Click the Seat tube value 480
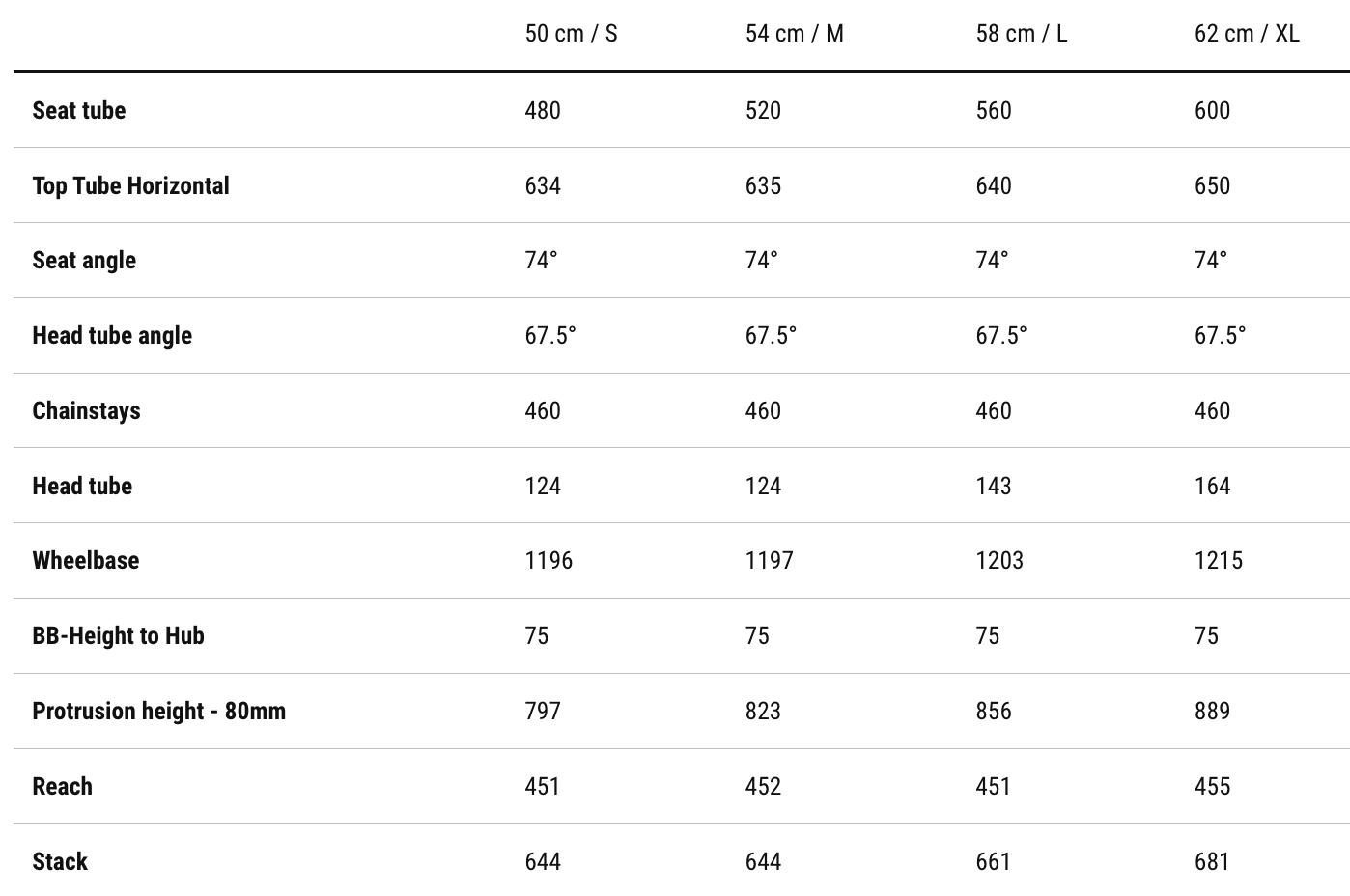Screen dimensions: 1350x896 [x=542, y=110]
